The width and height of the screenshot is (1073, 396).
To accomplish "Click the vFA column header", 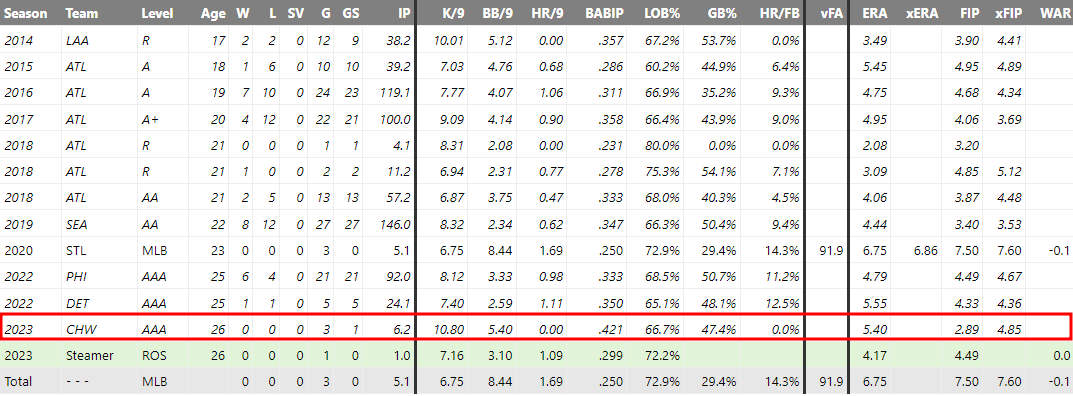I will 831,13.
